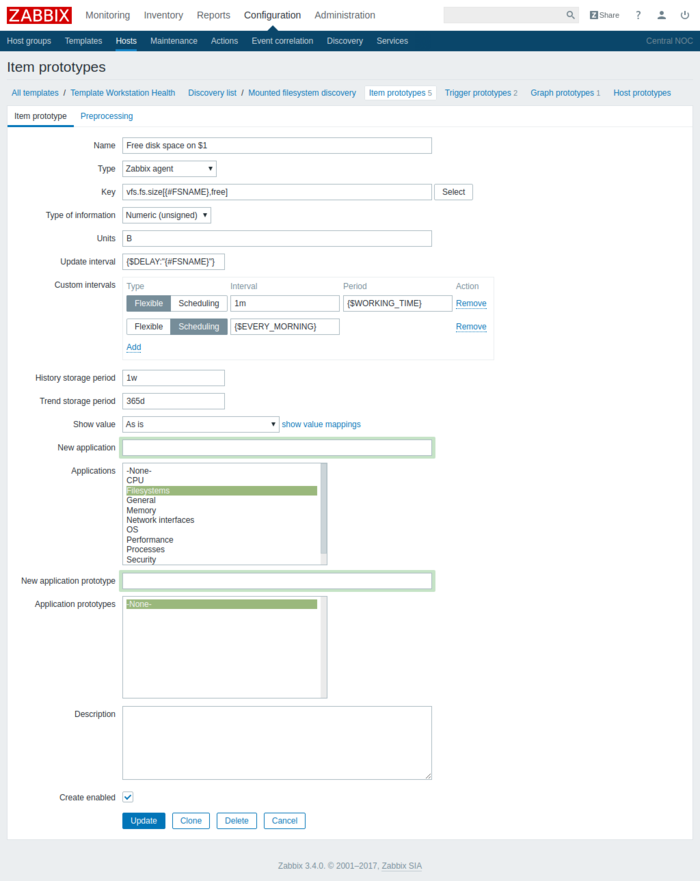
Task: Open the Administration menu
Action: 345,15
